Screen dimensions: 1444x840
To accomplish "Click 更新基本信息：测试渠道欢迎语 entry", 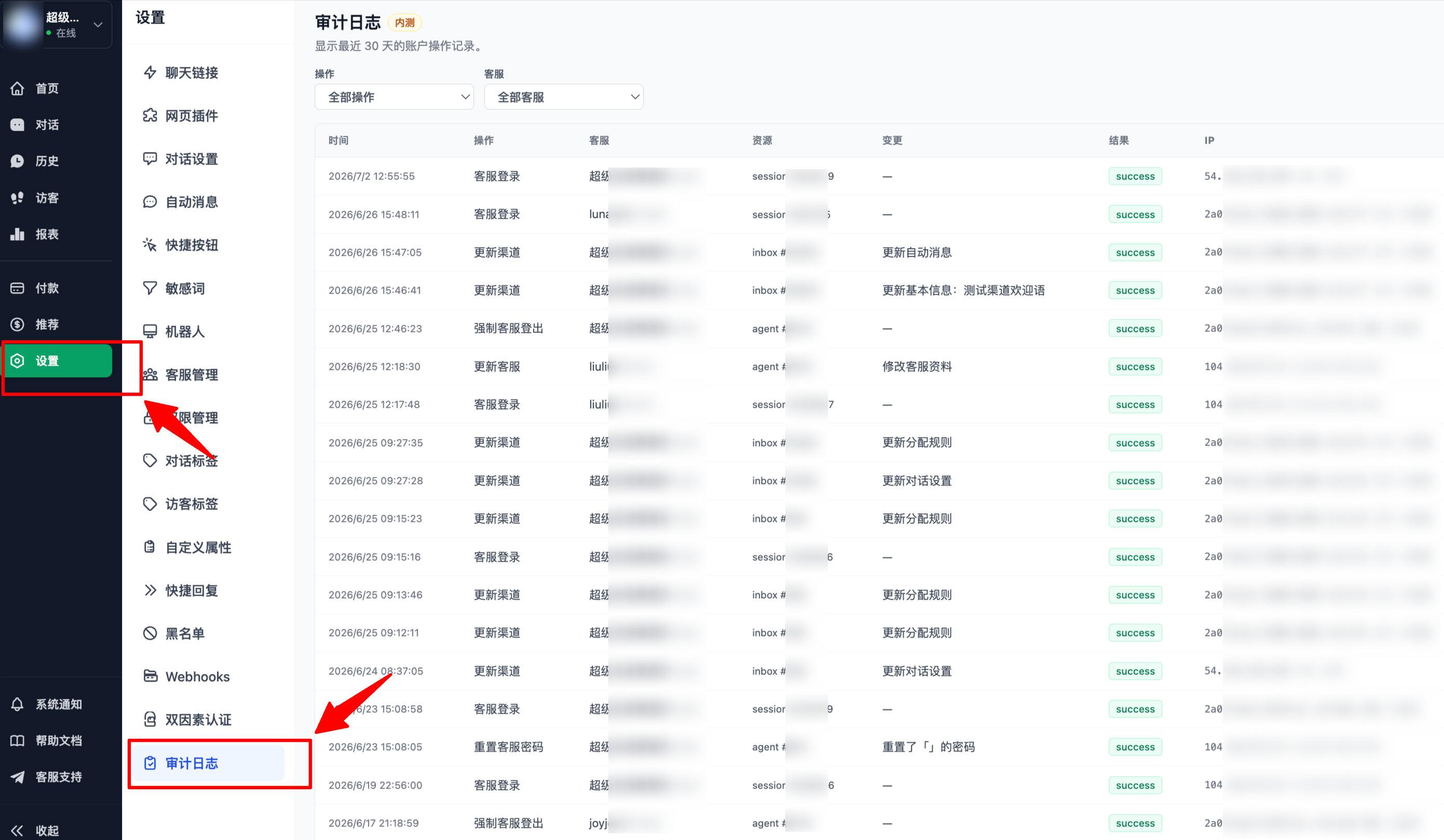I will [963, 291].
